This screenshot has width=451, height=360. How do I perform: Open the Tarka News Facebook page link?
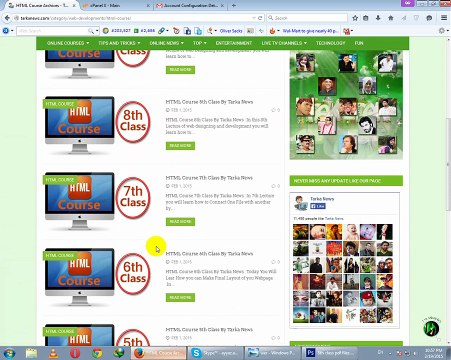click(x=322, y=199)
